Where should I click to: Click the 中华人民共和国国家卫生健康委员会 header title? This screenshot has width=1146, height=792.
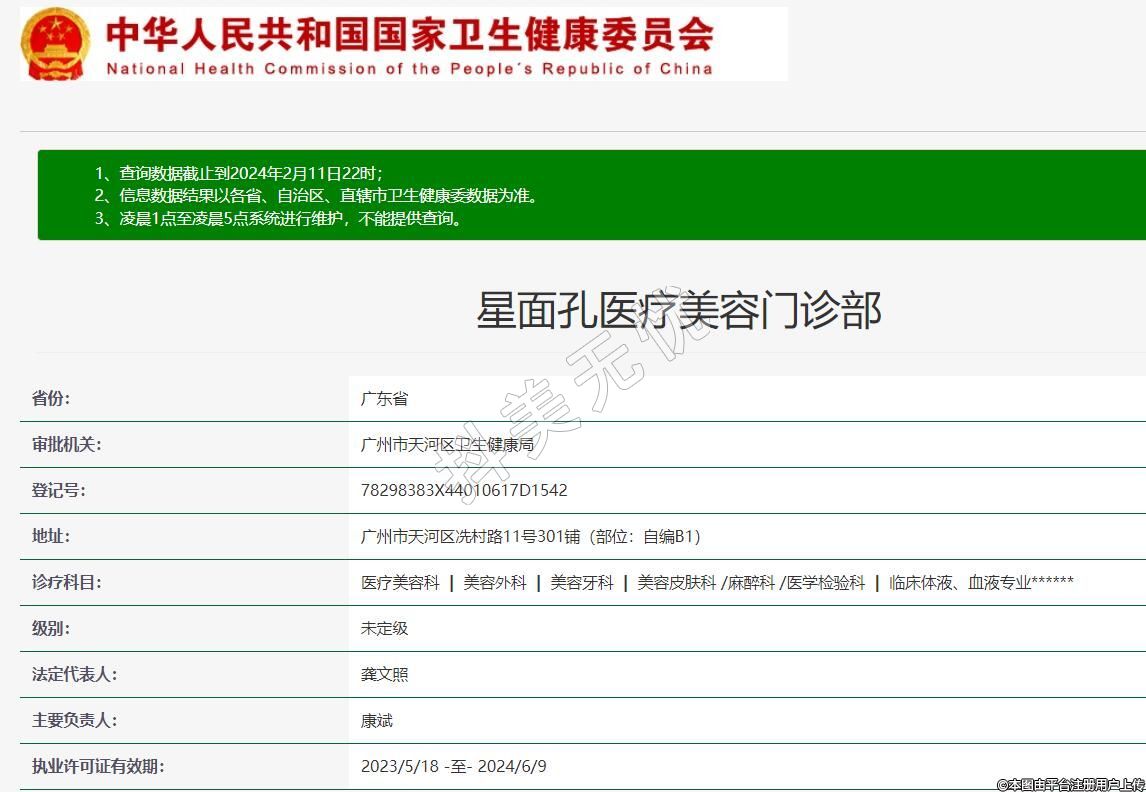[x=409, y=34]
